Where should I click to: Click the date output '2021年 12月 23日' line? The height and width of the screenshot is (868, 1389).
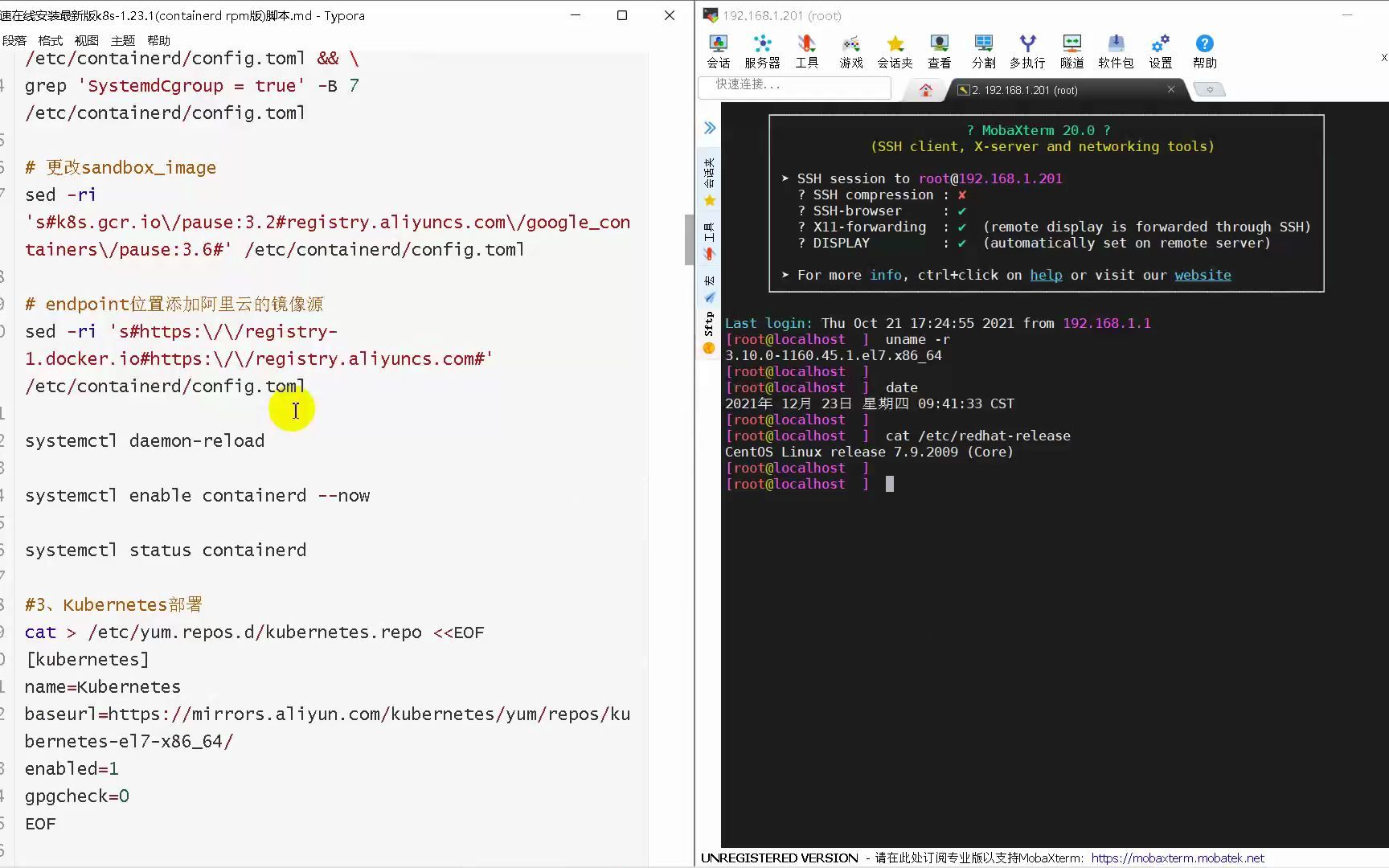pyautogui.click(x=870, y=403)
